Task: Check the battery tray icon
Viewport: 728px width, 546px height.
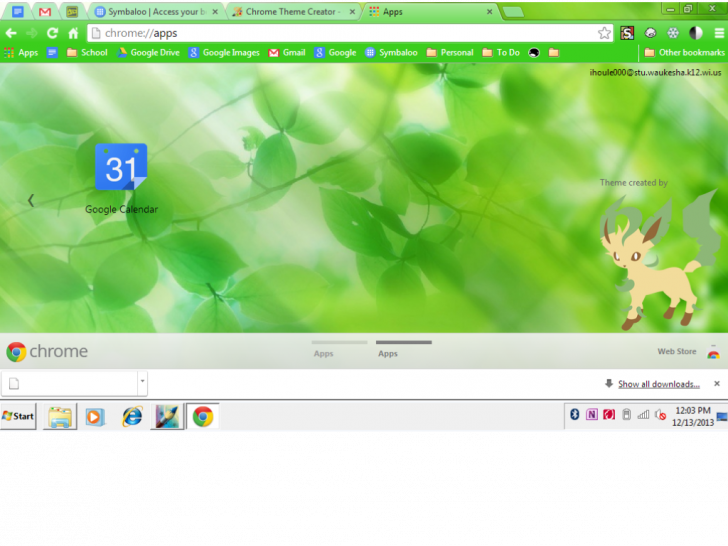Action: (626, 414)
